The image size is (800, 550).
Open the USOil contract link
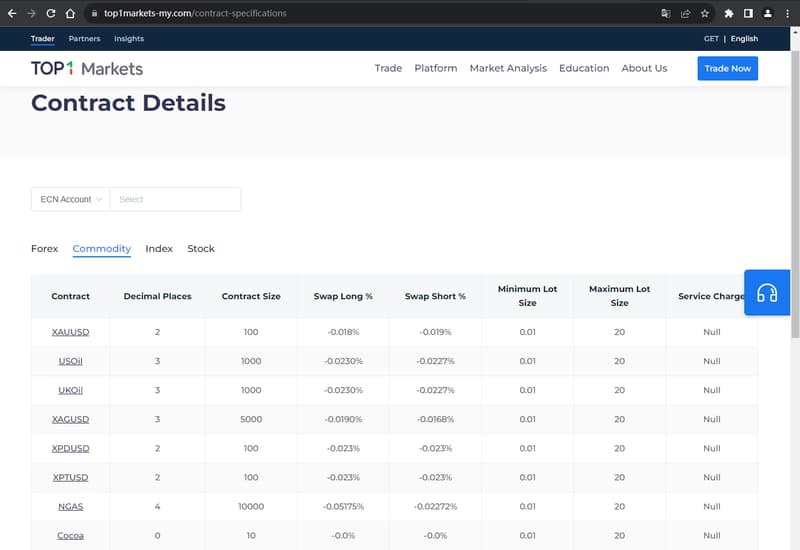[x=70, y=361]
